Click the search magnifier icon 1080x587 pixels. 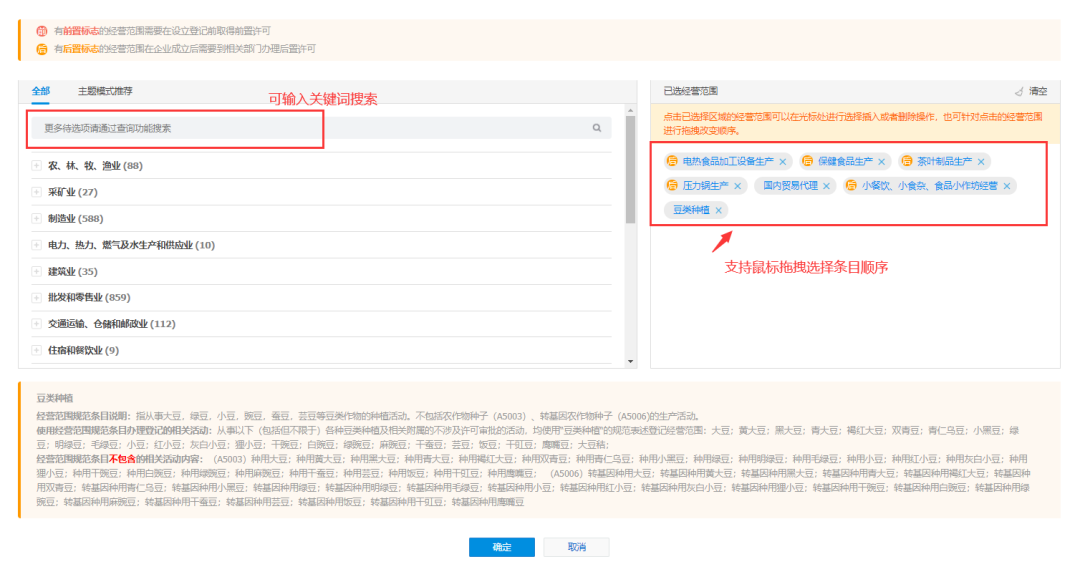click(596, 128)
